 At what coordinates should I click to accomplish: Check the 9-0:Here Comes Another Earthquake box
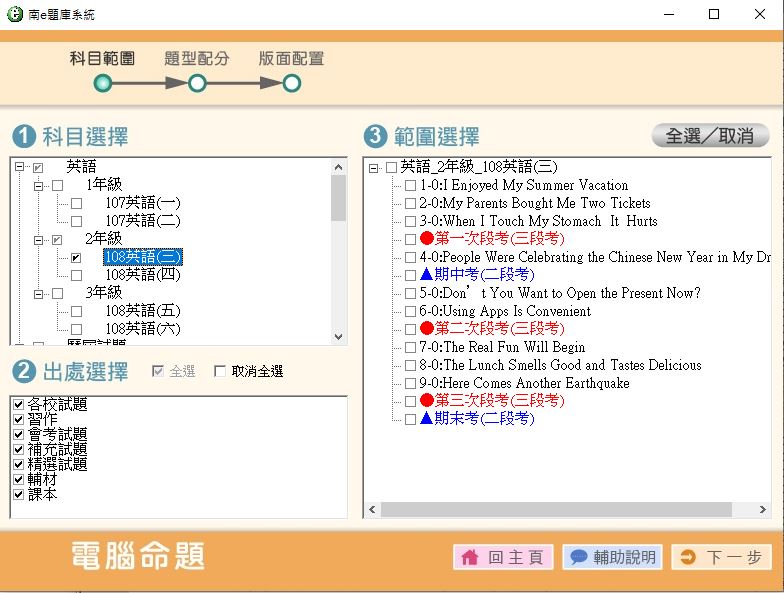[410, 384]
